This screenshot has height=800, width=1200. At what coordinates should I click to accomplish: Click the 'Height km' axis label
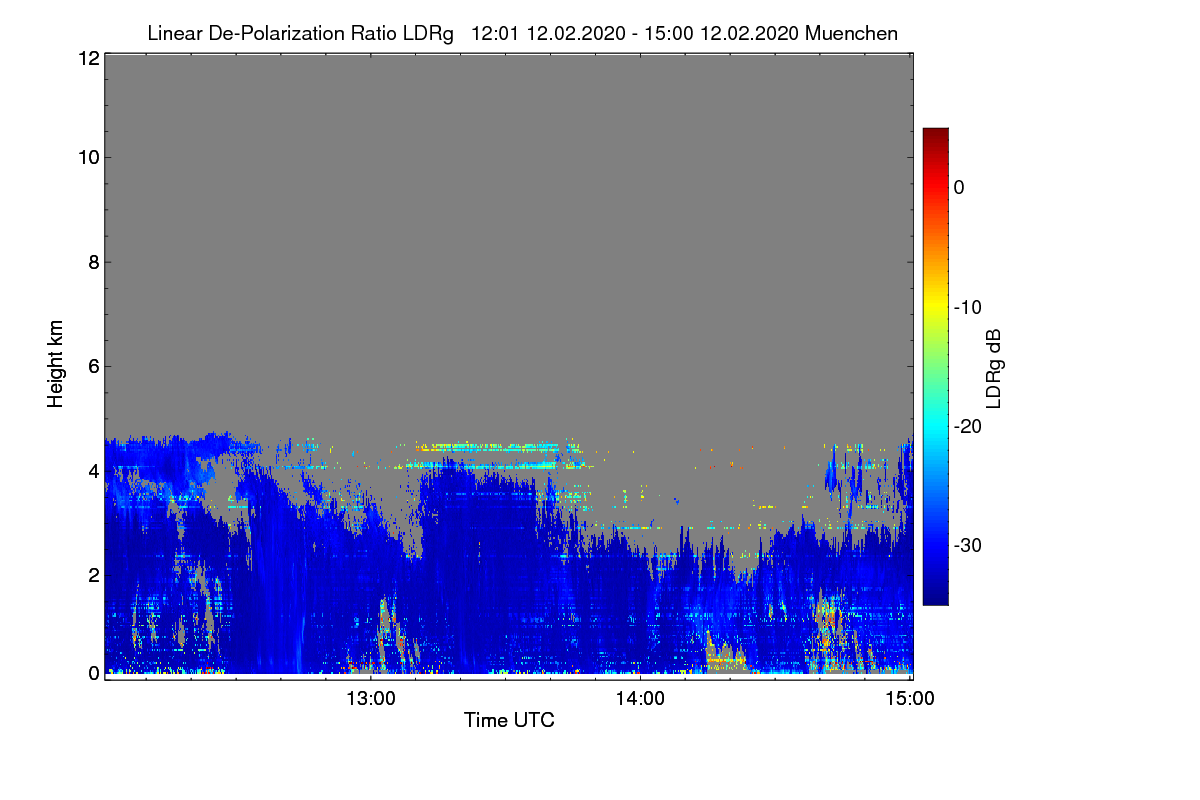pyautogui.click(x=56, y=364)
